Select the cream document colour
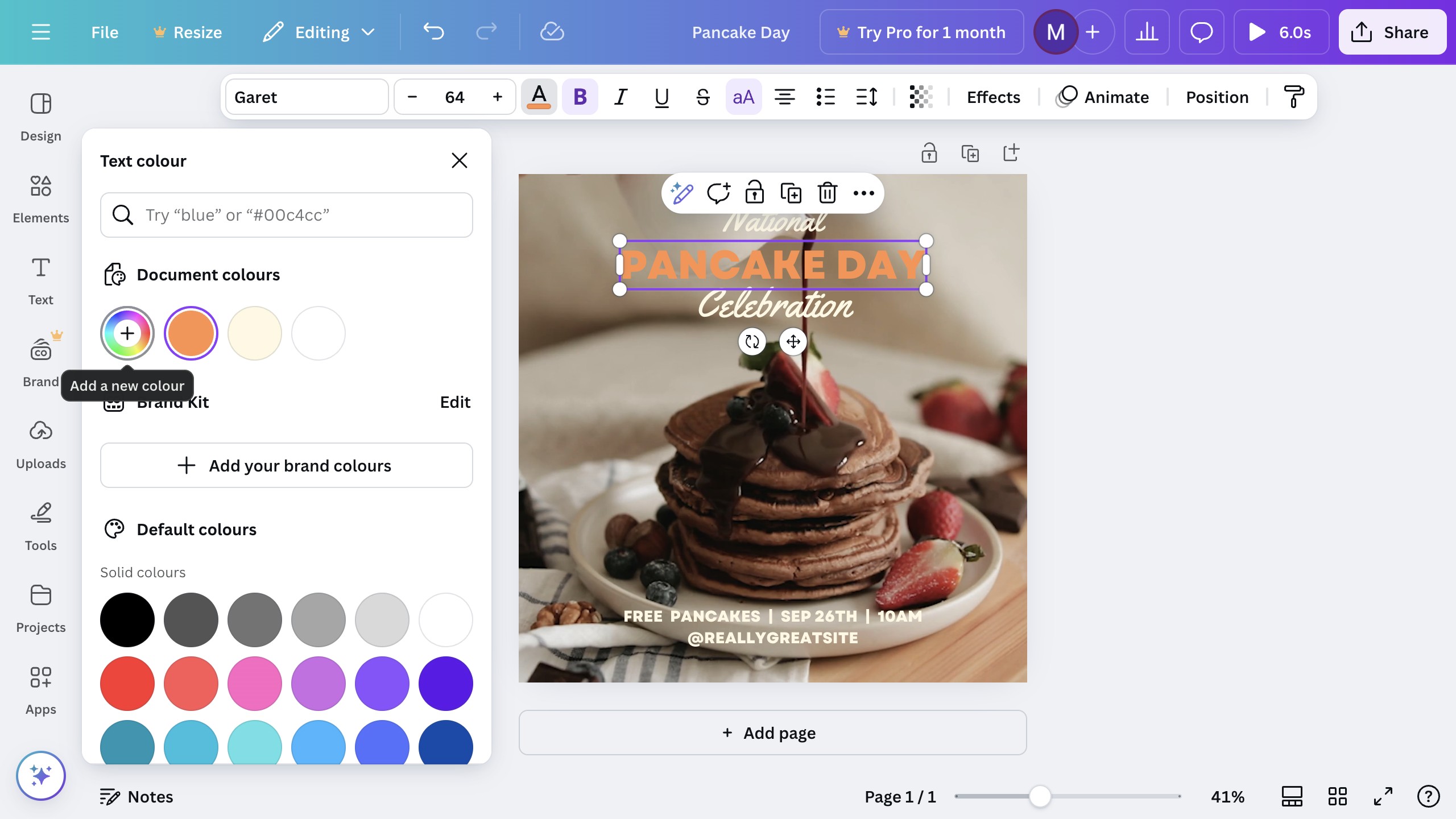The image size is (1456, 819). [x=255, y=333]
